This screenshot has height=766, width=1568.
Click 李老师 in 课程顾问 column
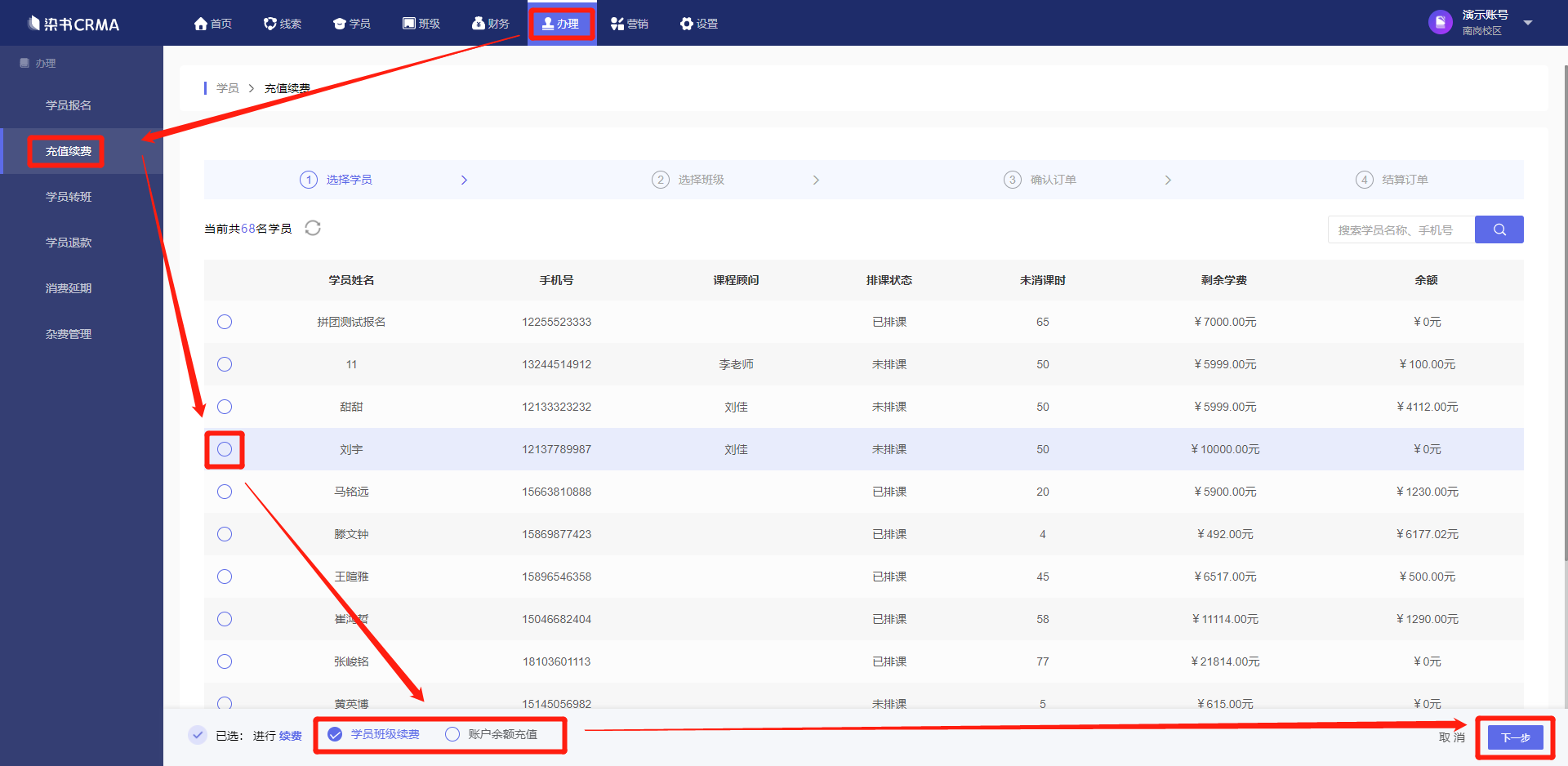(736, 364)
